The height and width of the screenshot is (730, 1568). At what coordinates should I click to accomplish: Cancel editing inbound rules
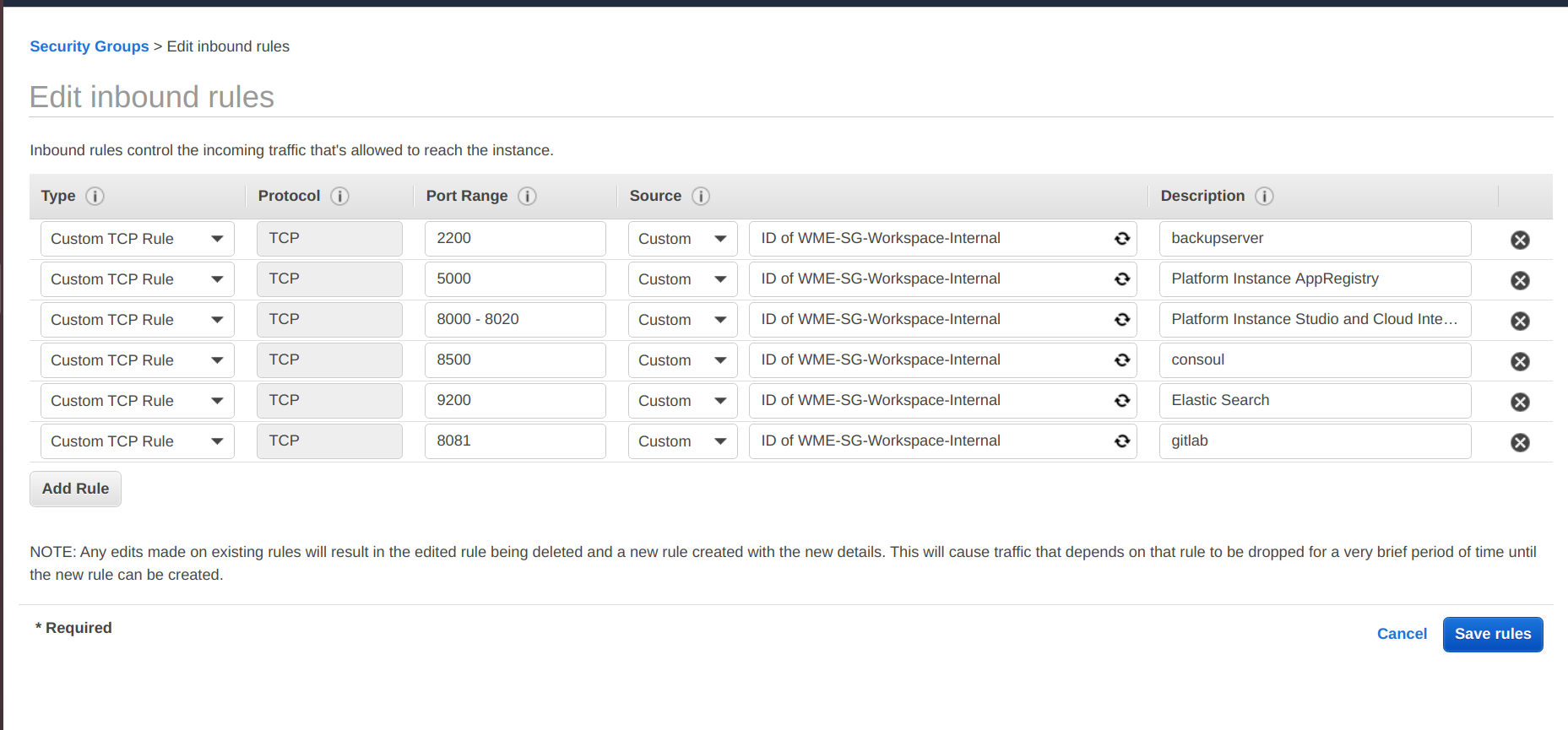point(1402,634)
